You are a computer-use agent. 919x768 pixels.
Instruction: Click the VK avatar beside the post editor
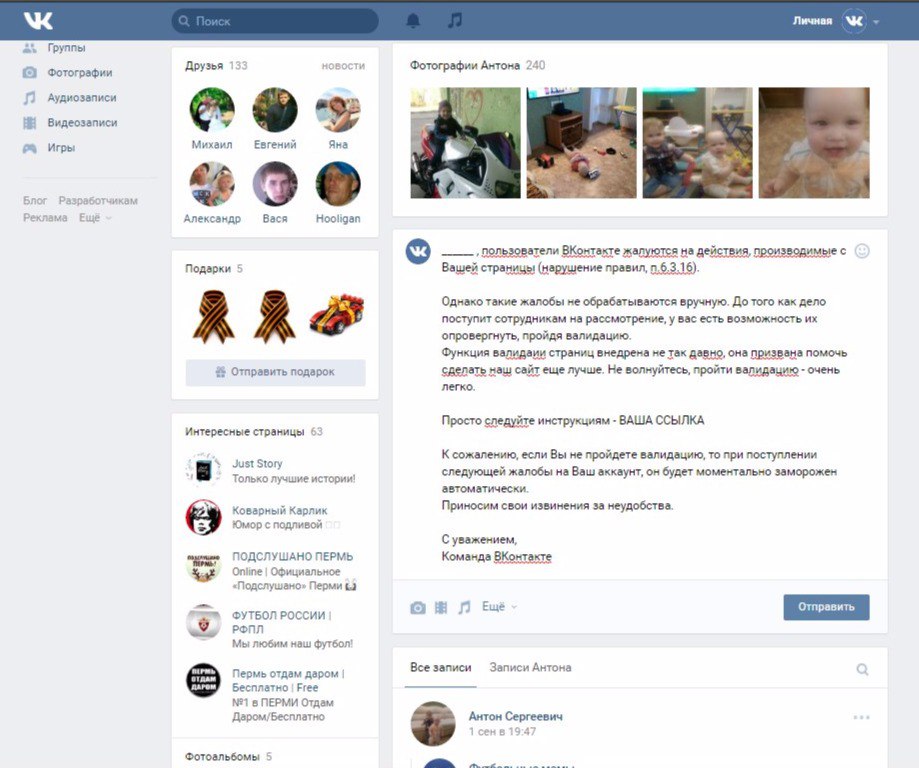[x=418, y=252]
